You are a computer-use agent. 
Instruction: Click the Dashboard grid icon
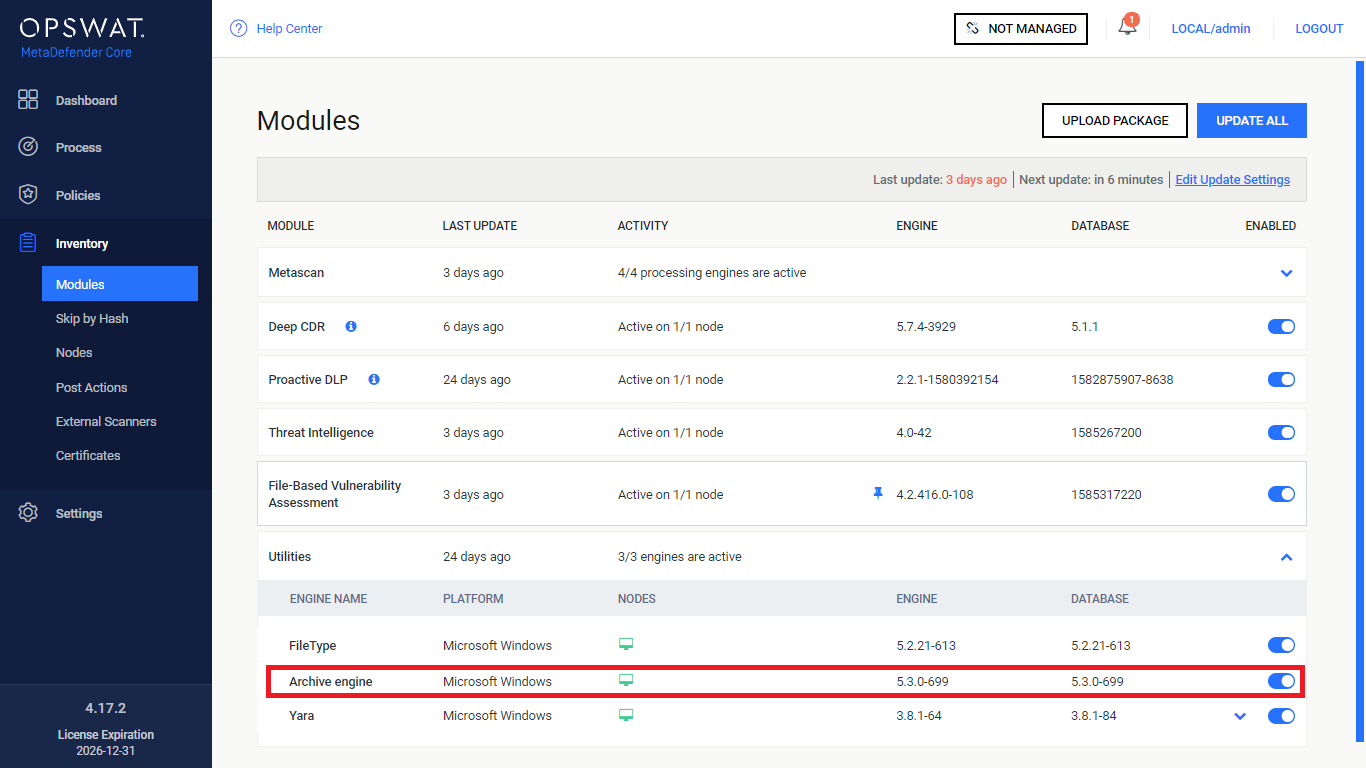click(28, 99)
